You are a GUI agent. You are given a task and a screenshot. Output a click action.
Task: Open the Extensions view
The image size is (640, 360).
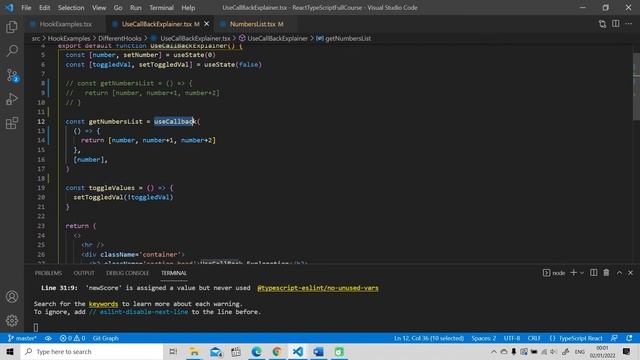click(12, 123)
